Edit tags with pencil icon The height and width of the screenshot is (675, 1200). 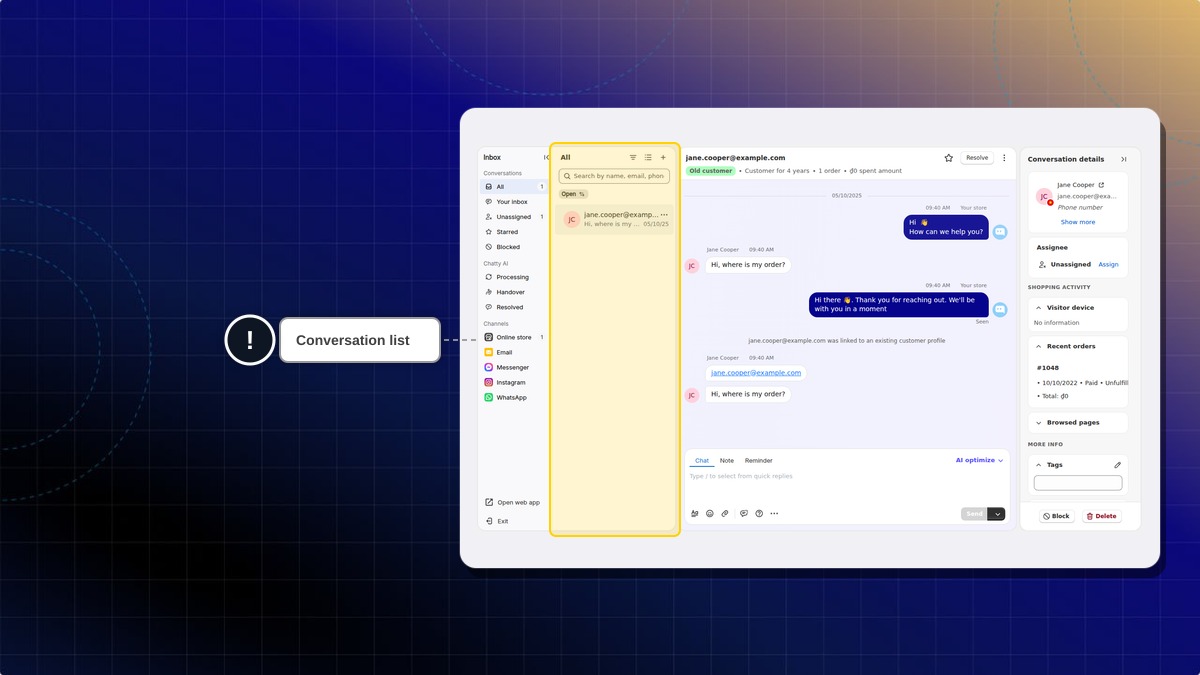[x=1117, y=465]
